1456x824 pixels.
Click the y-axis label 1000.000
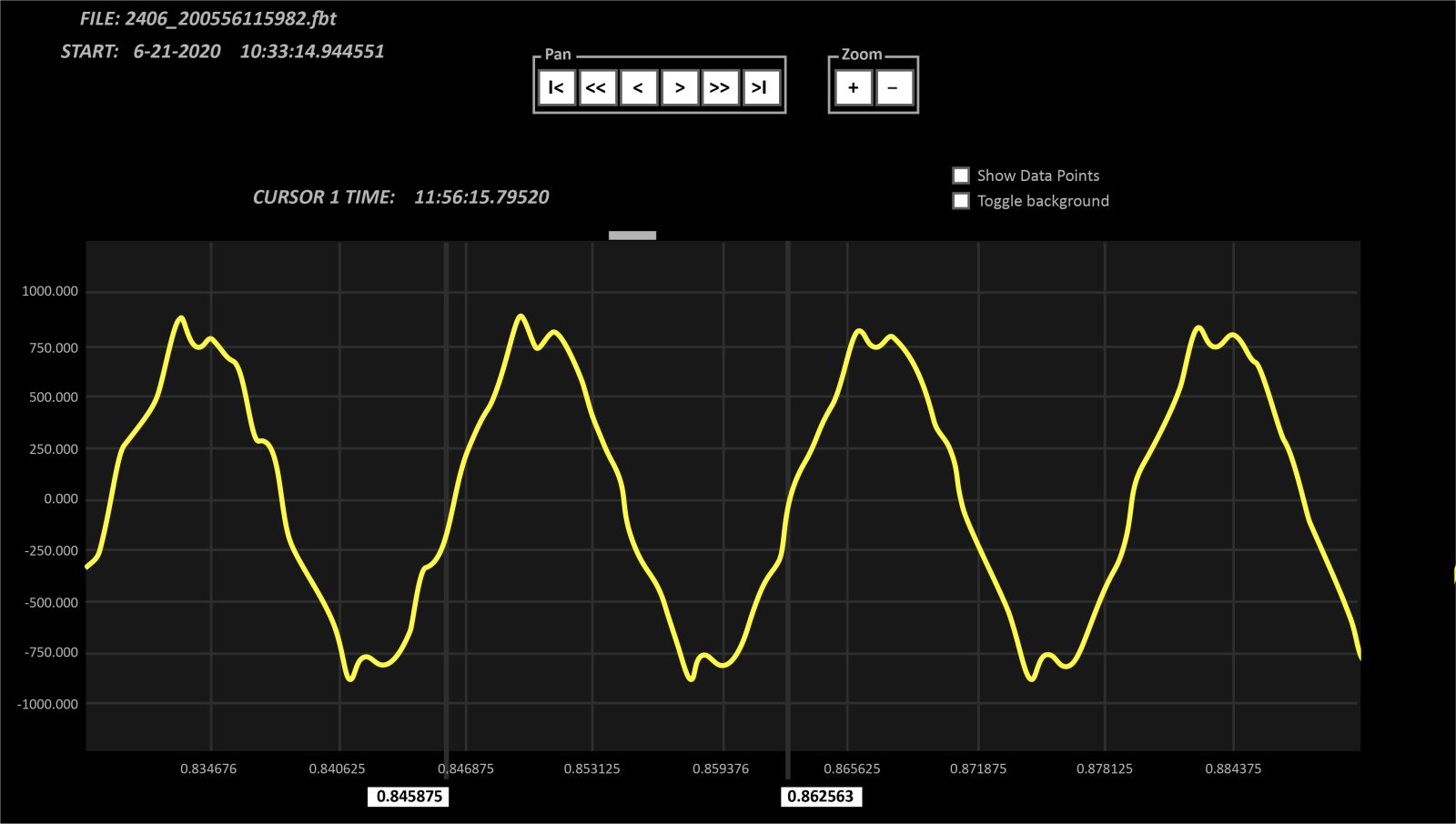click(x=50, y=292)
